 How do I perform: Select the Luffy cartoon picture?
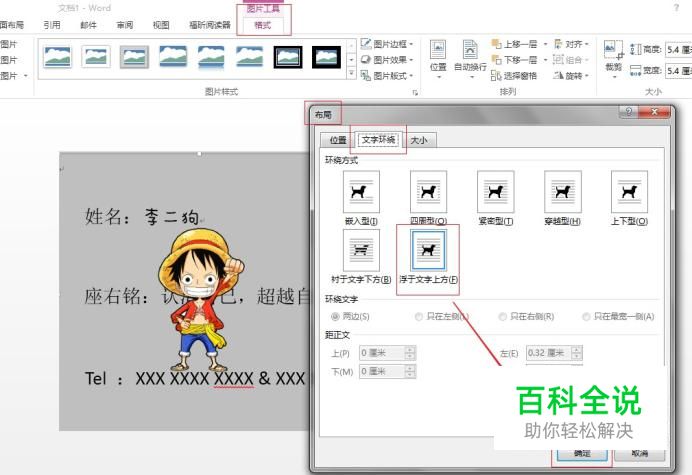click(x=200, y=300)
